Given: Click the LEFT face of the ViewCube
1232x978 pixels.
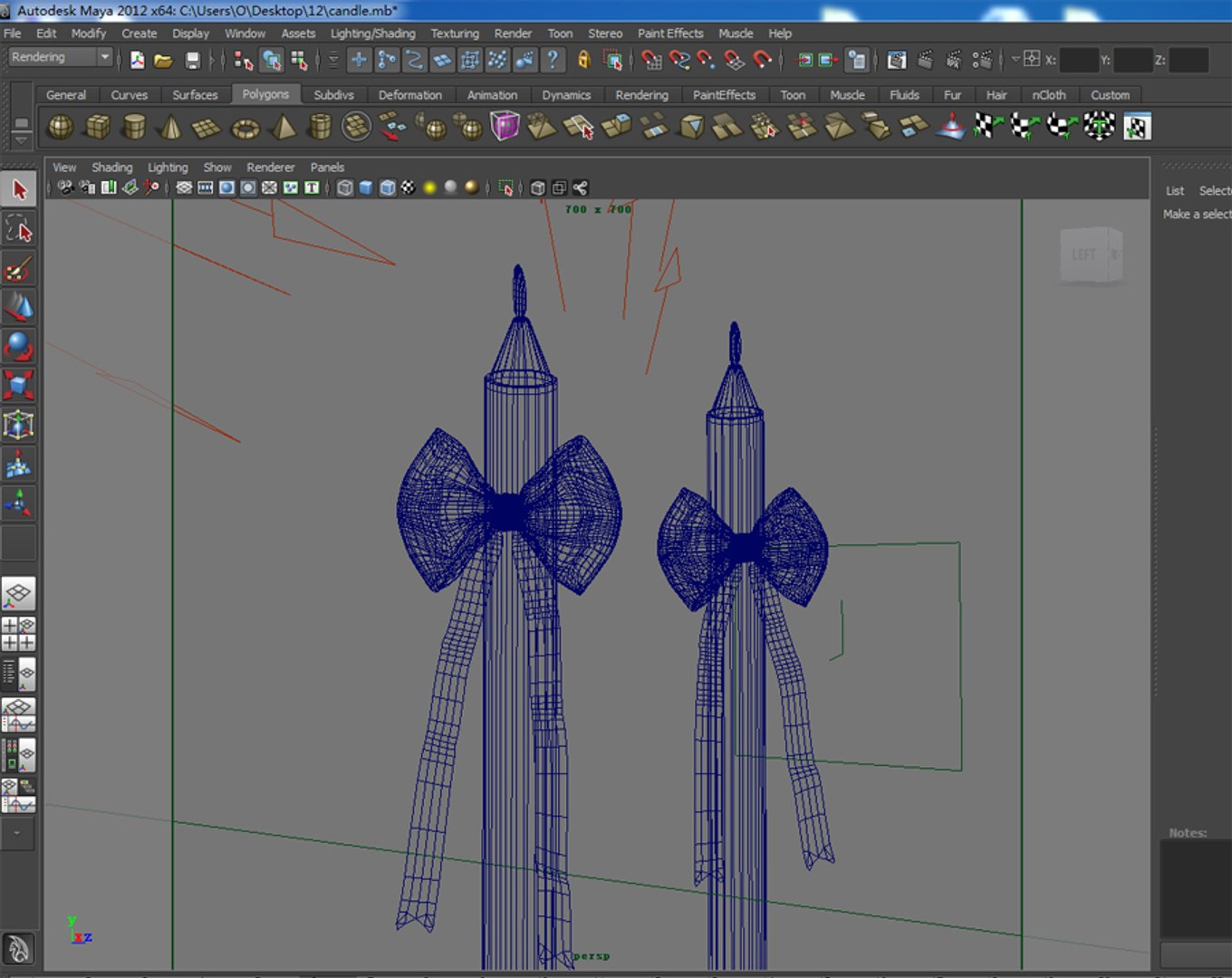Looking at the screenshot, I should click(1084, 254).
